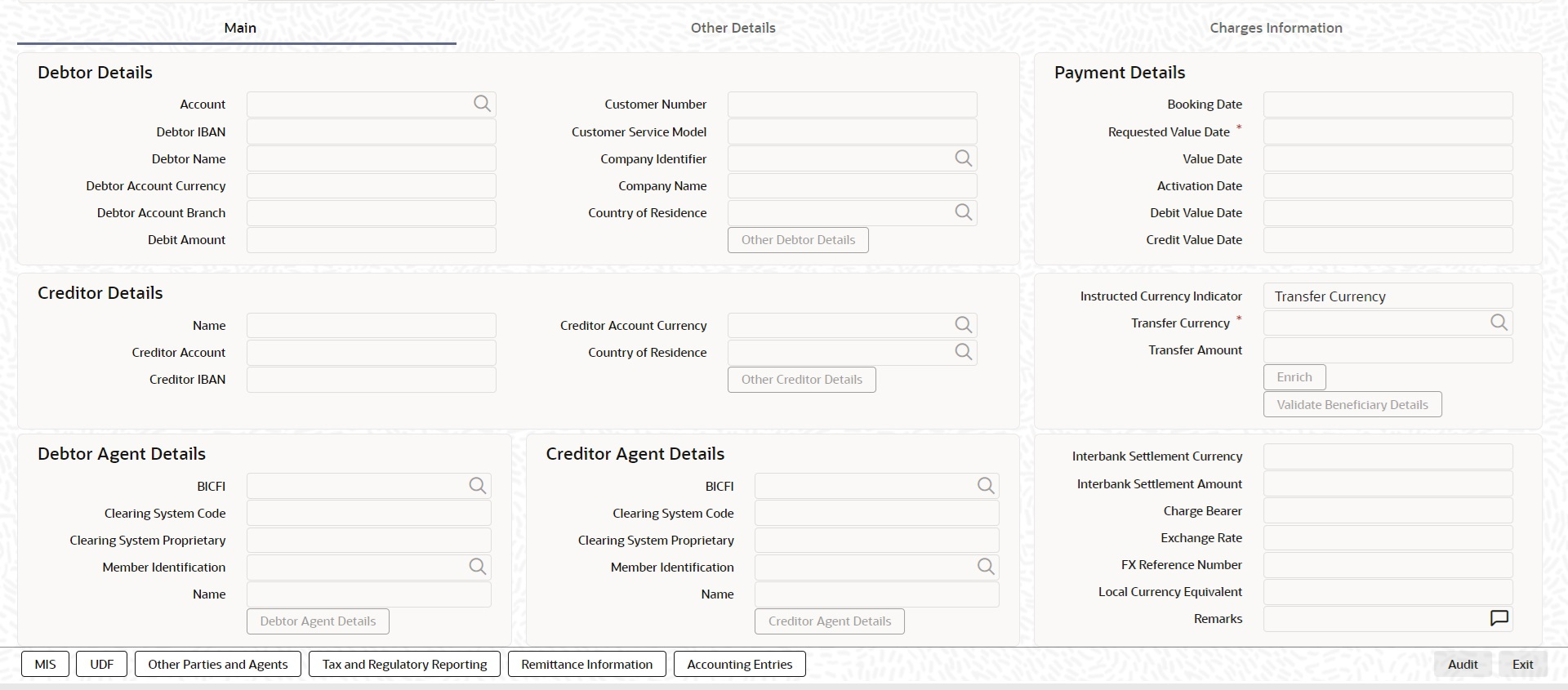Click the Debtor Account Branch field
This screenshot has height=690, width=1568.
(371, 212)
